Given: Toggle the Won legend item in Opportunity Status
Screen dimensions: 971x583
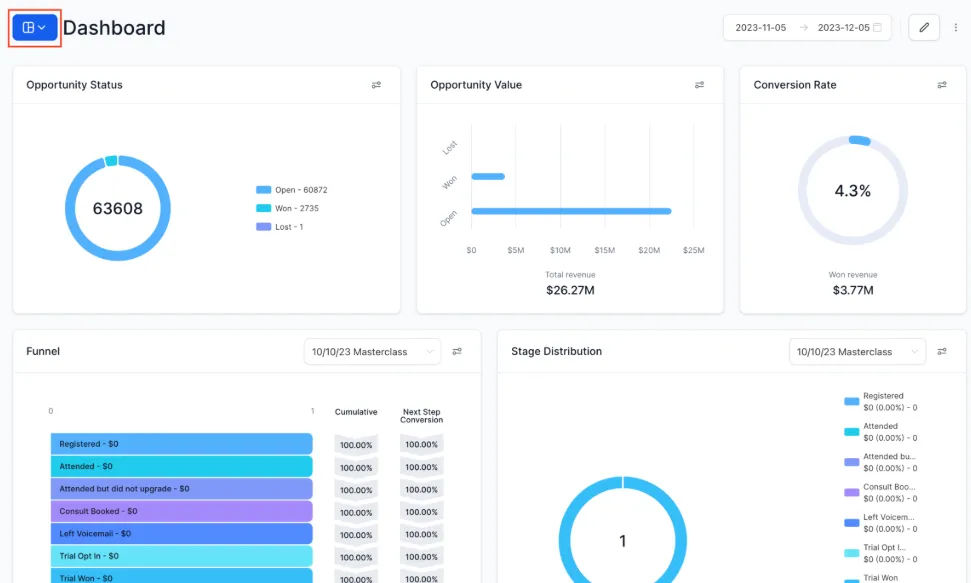Looking at the screenshot, I should pyautogui.click(x=289, y=208).
